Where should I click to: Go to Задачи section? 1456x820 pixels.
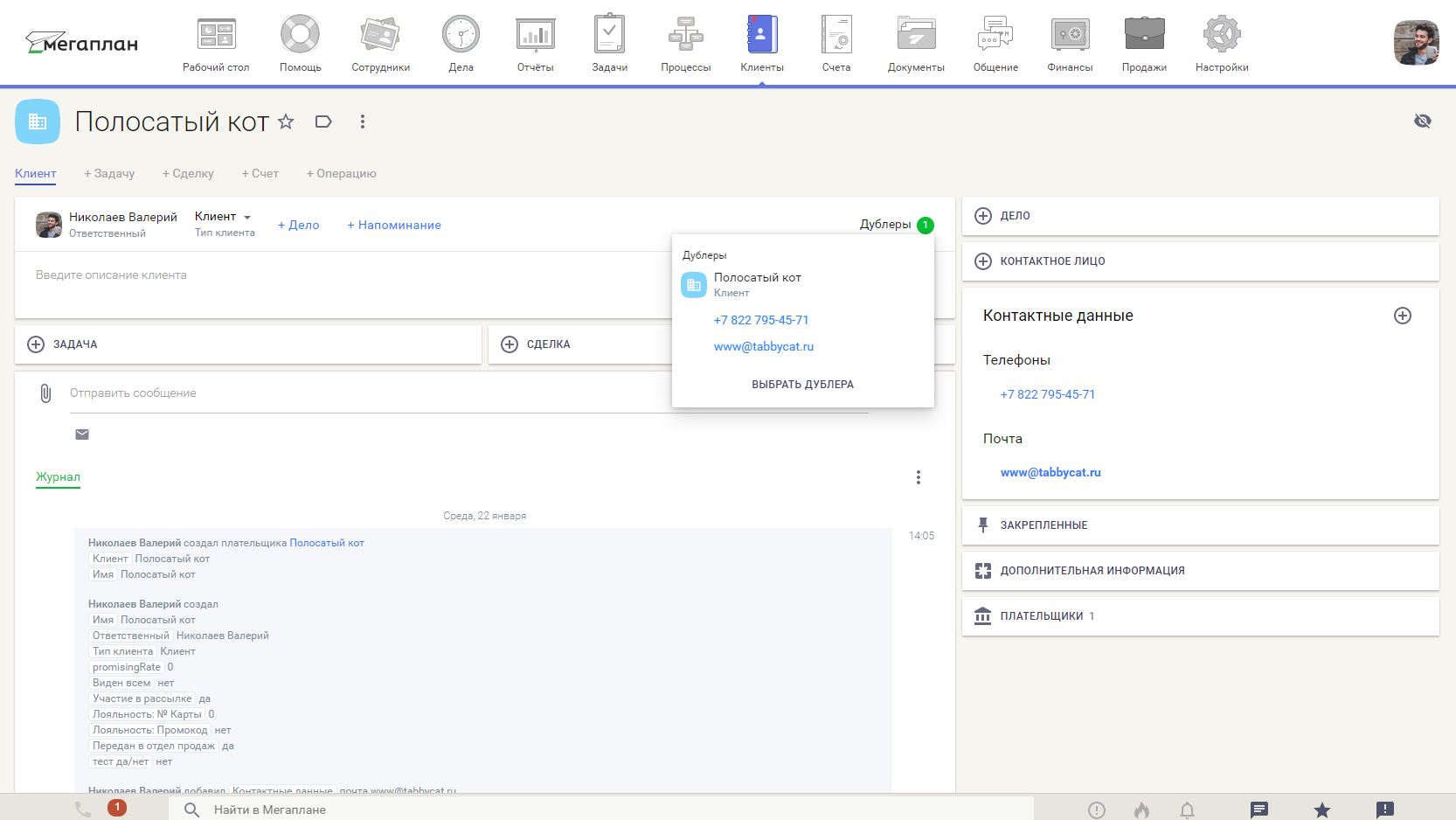(609, 44)
